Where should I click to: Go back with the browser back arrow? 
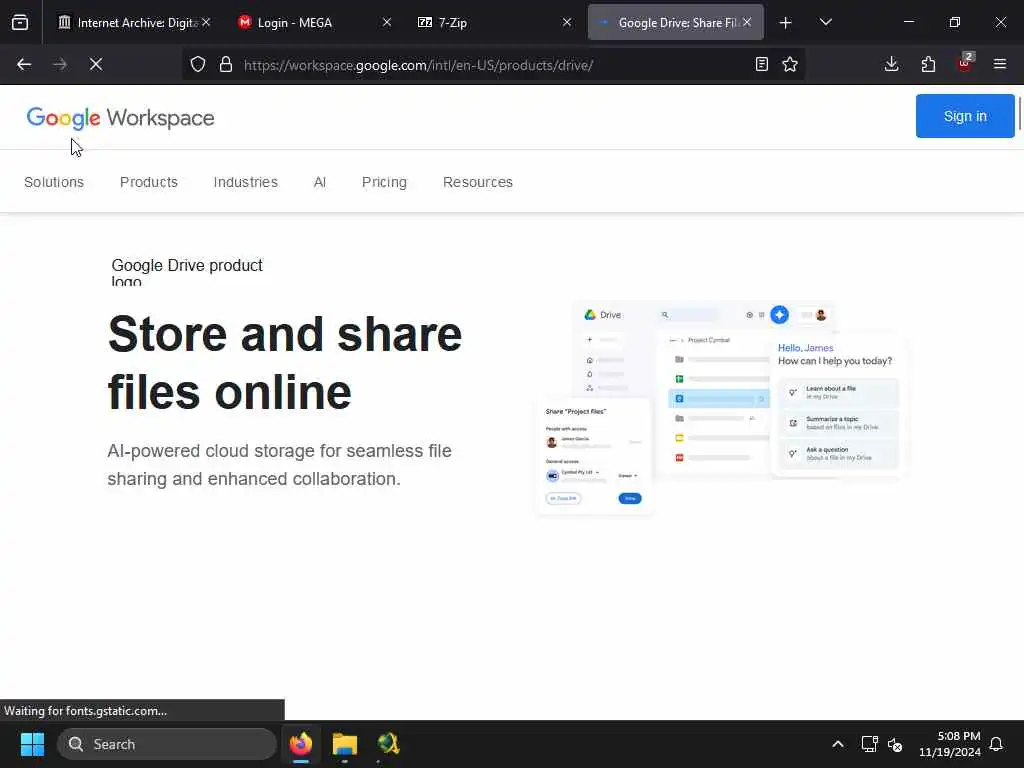24,64
